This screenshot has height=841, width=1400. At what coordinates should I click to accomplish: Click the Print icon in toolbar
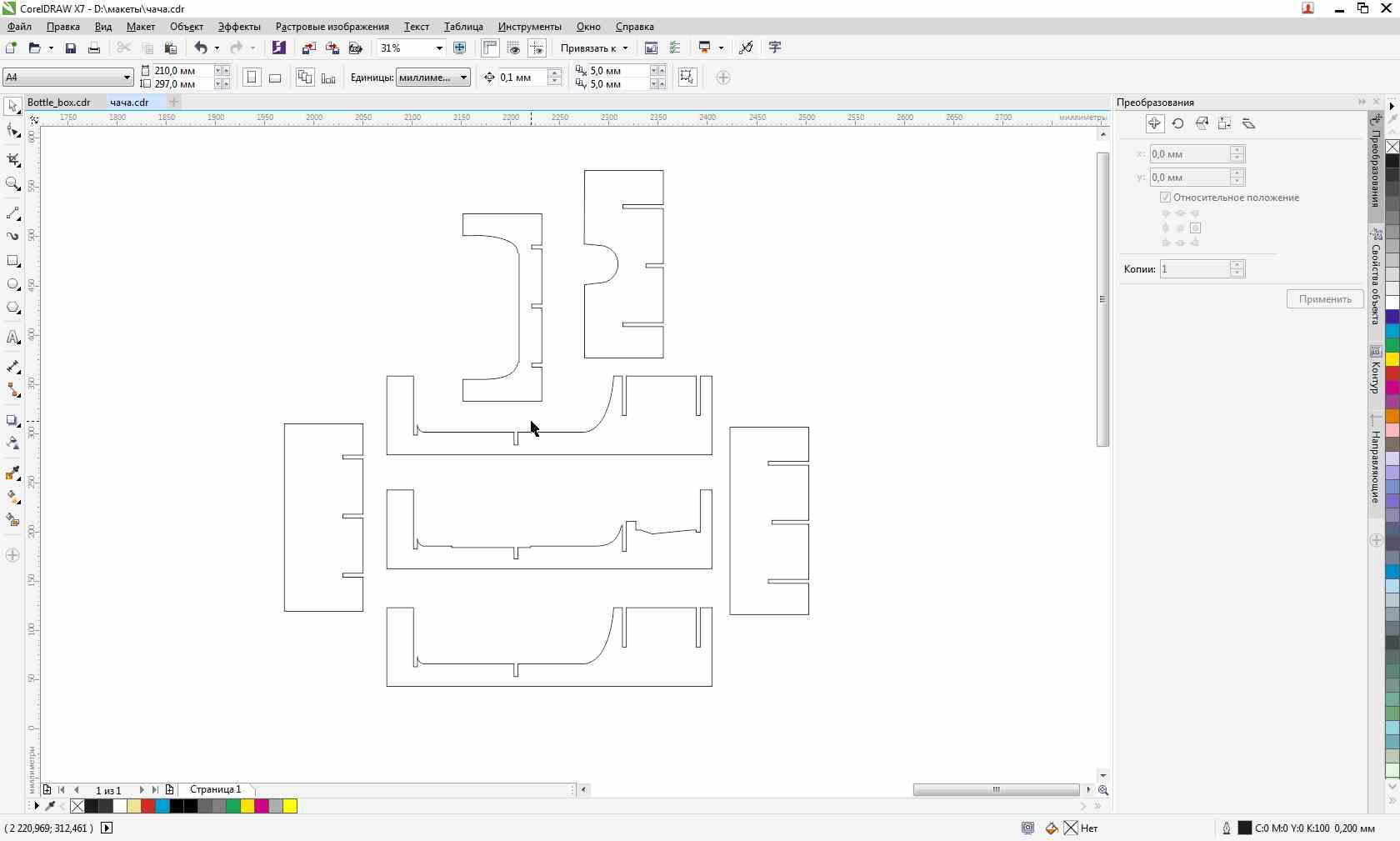pos(94,48)
